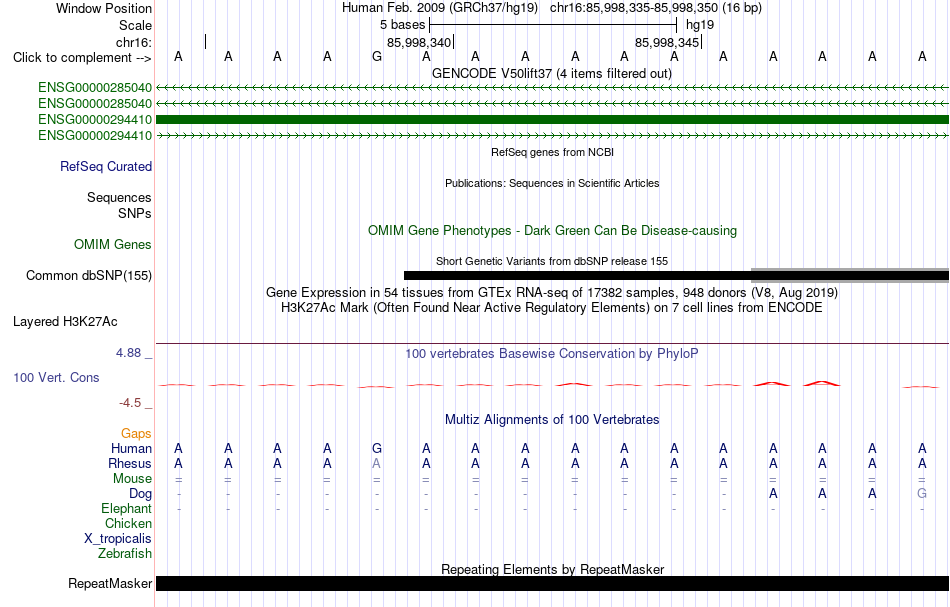Open 'Publications: Sequences in Scientific Articles' title
The width and height of the screenshot is (950, 607).
[x=552, y=183]
